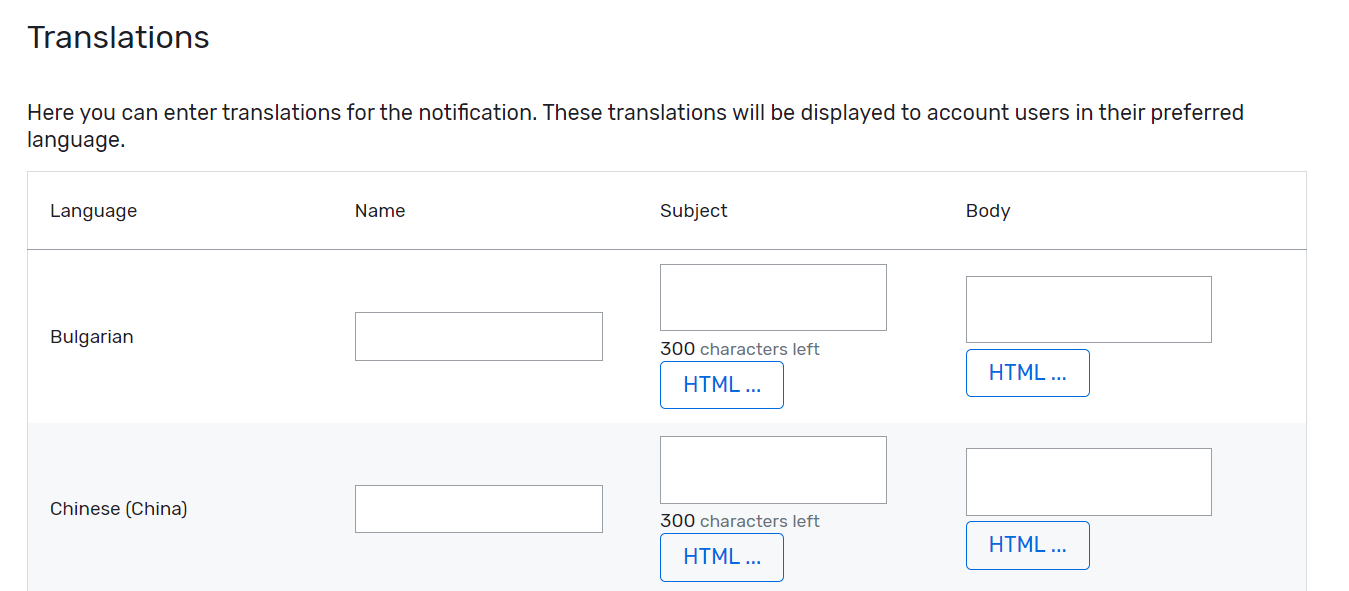Click the Bulgarian language label
The width and height of the screenshot is (1349, 591).
coord(91,336)
